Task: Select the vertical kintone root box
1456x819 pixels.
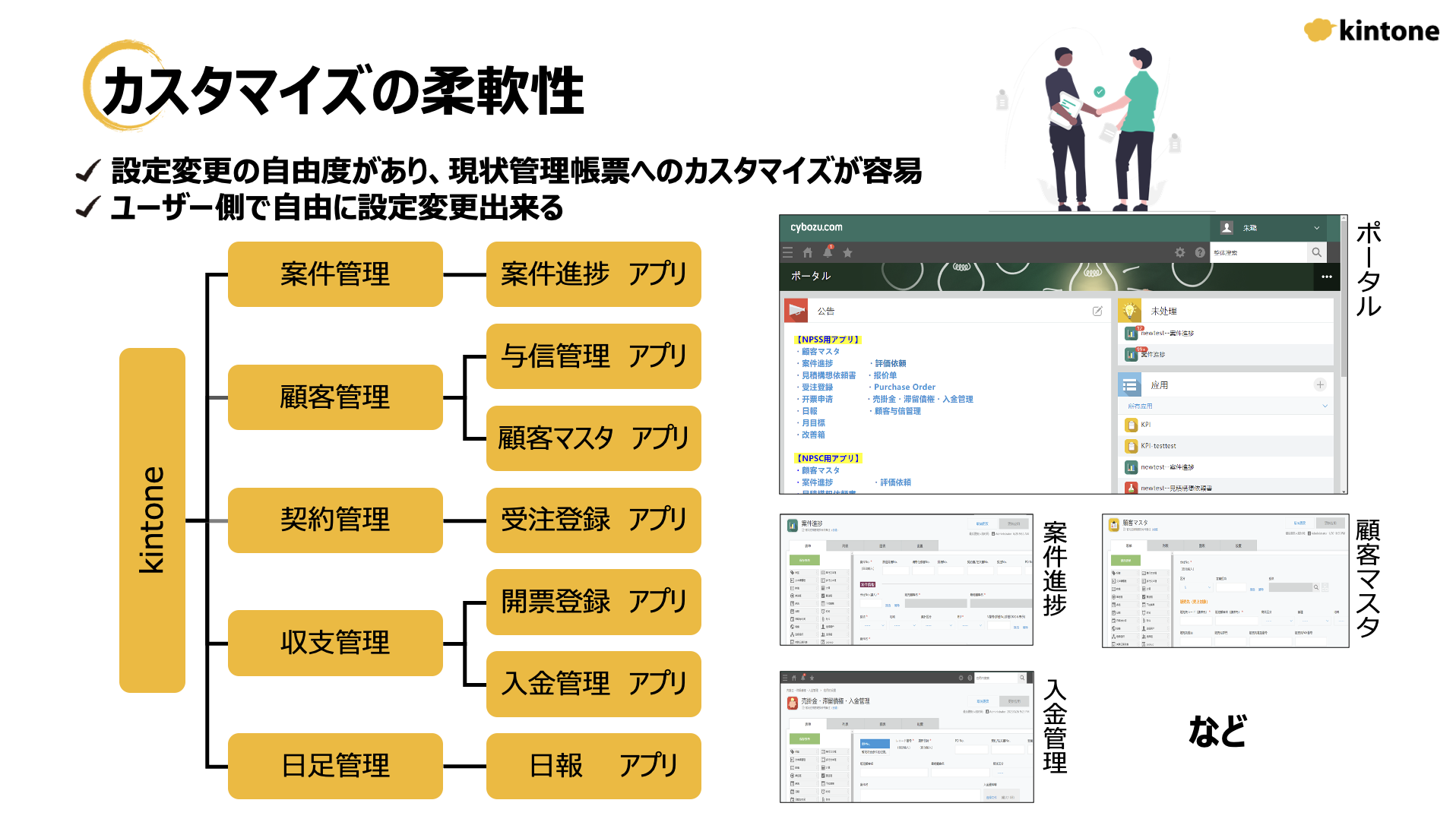Action: pos(152,520)
